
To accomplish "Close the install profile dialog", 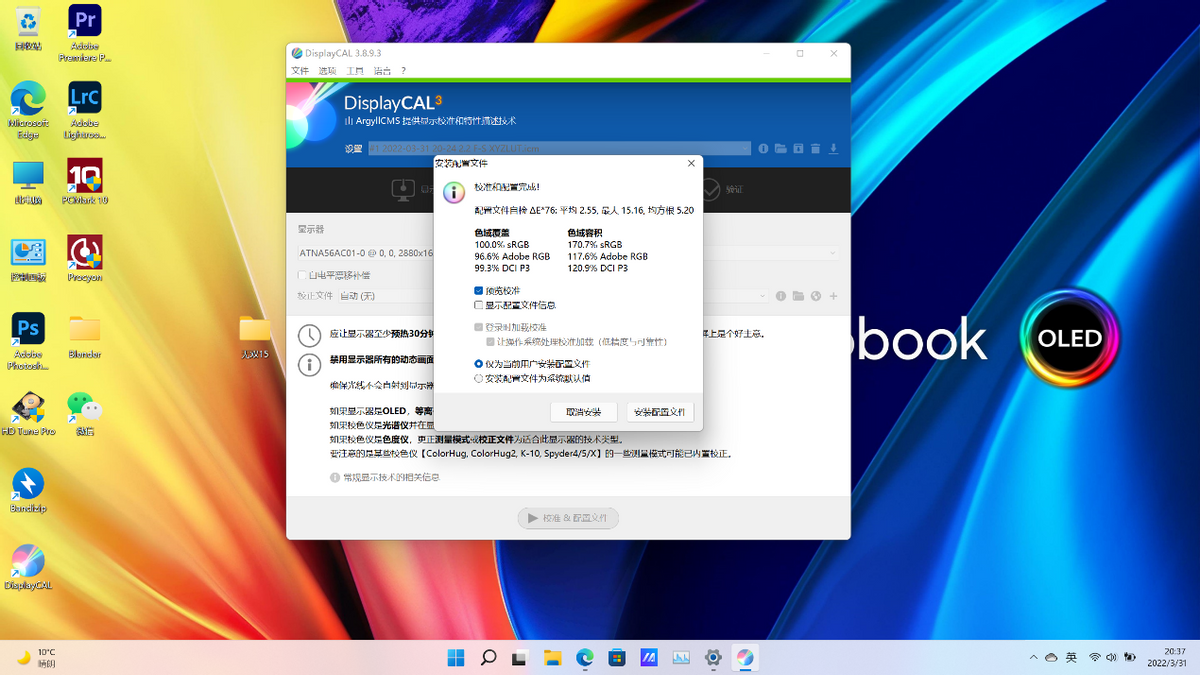I will pos(691,162).
